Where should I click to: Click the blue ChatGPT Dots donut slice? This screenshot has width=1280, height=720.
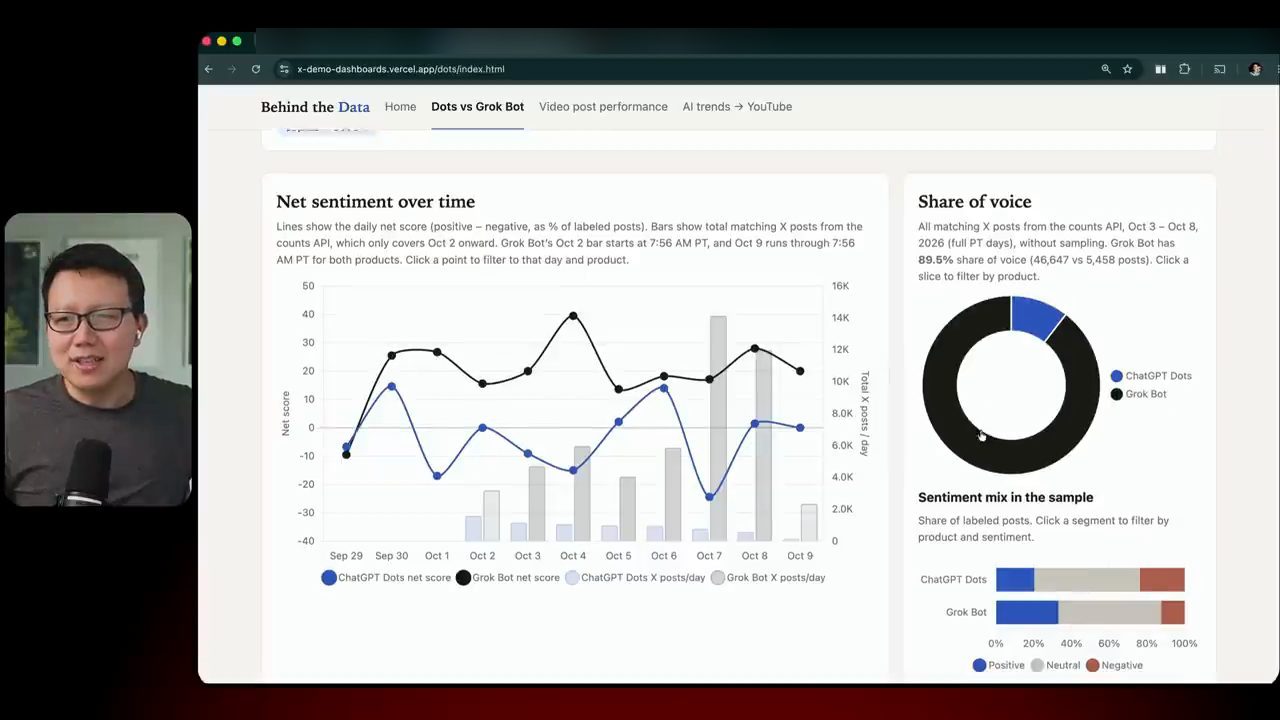(x=1037, y=317)
